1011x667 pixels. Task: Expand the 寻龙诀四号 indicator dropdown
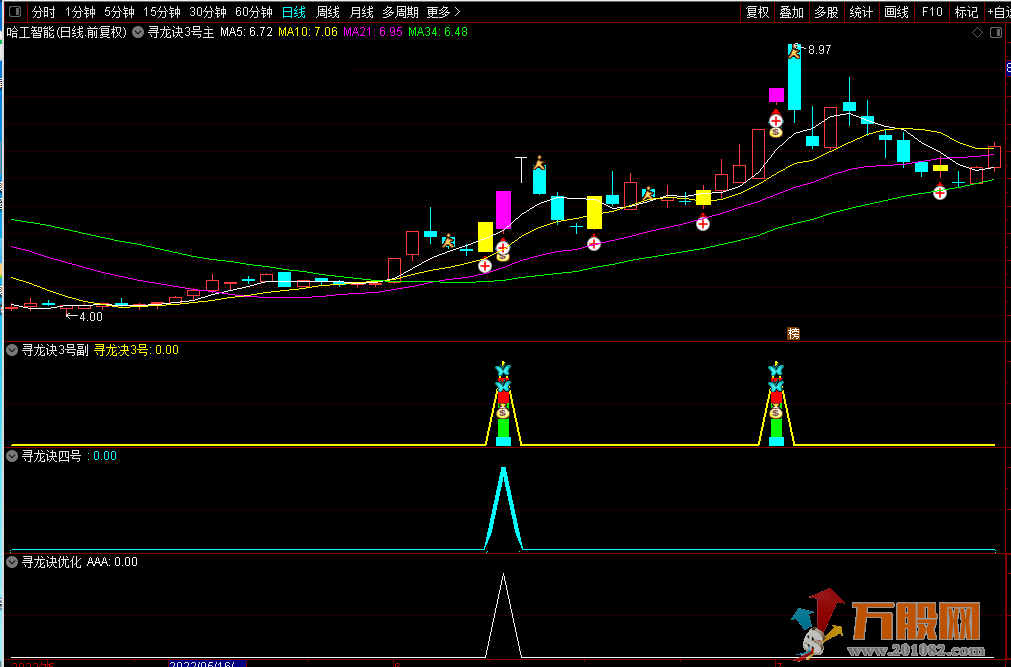[x=12, y=456]
